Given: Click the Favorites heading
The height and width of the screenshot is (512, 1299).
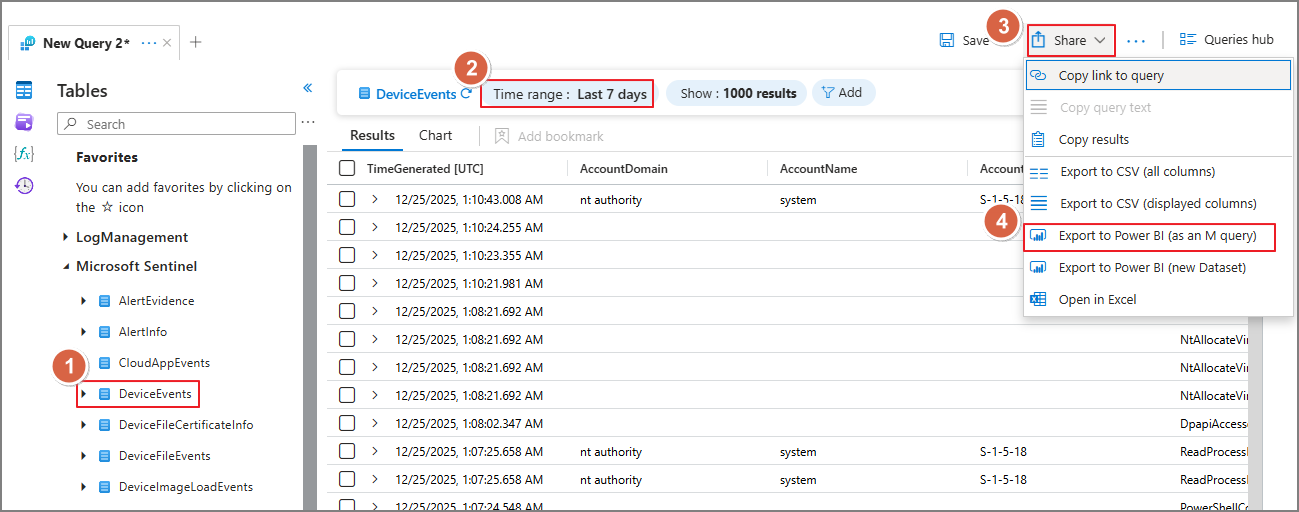Looking at the screenshot, I should pos(107,157).
